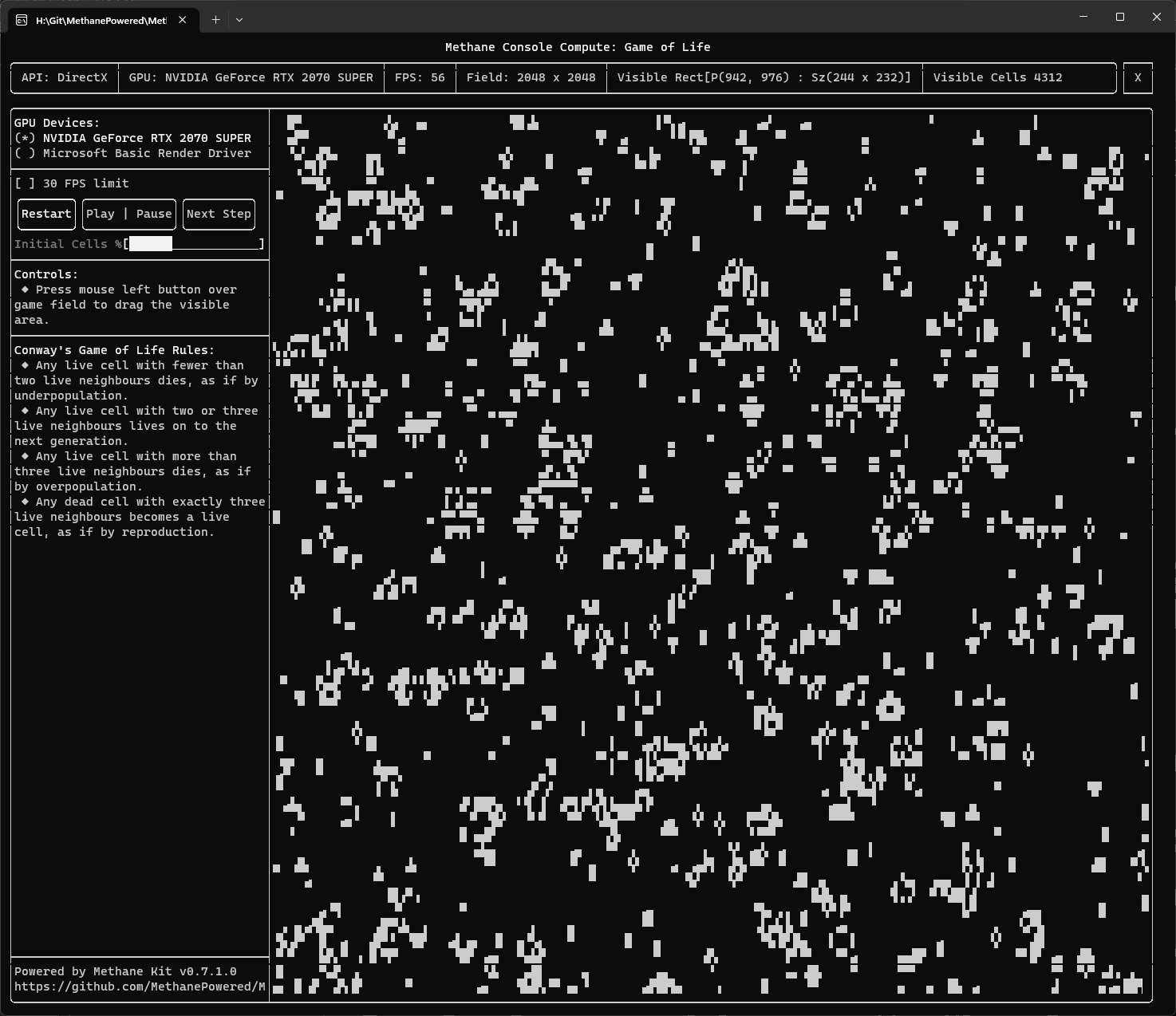
Task: Click the 'Visible Cells 4312' entry
Action: tap(997, 77)
